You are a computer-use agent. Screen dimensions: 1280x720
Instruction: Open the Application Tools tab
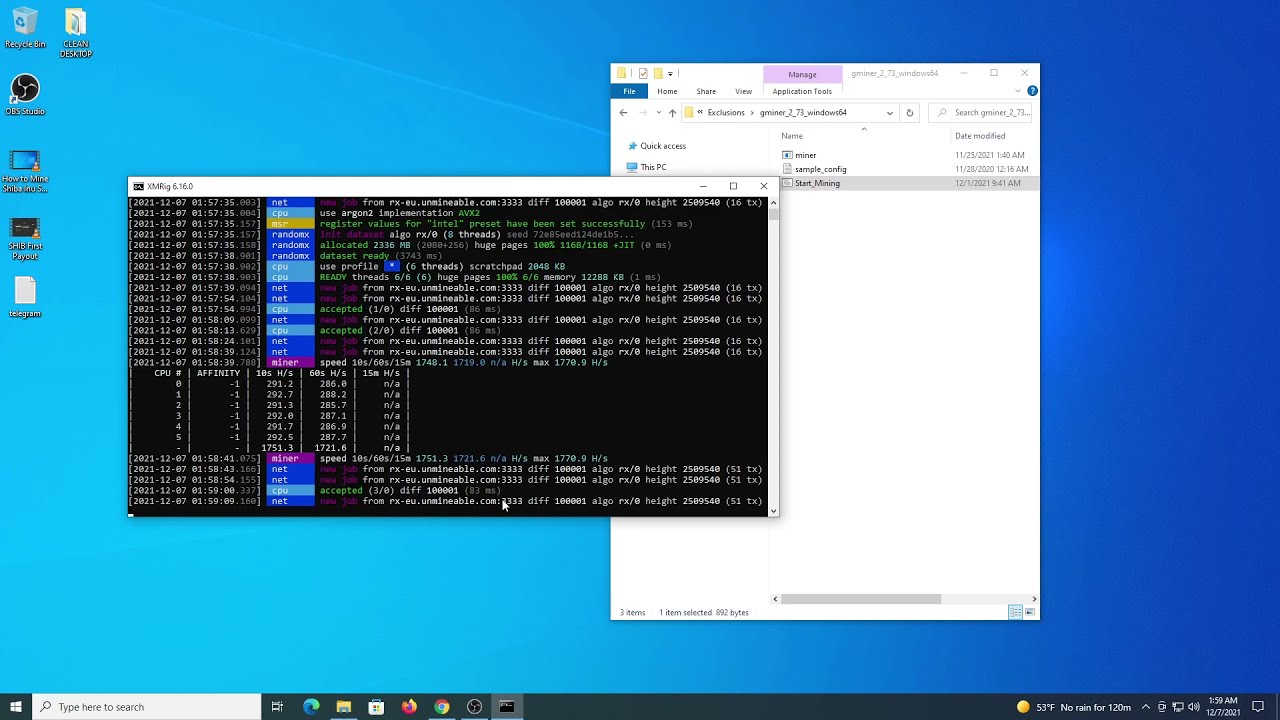[x=802, y=91]
